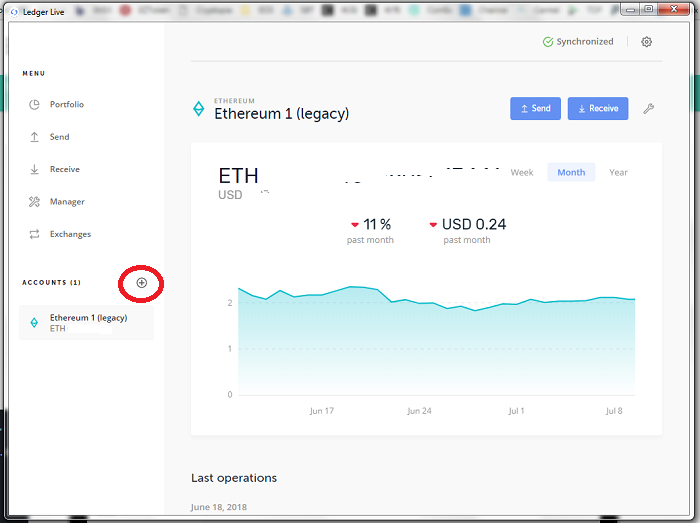Click the ETH balance heading on chart card
700x523 pixels.
238,176
